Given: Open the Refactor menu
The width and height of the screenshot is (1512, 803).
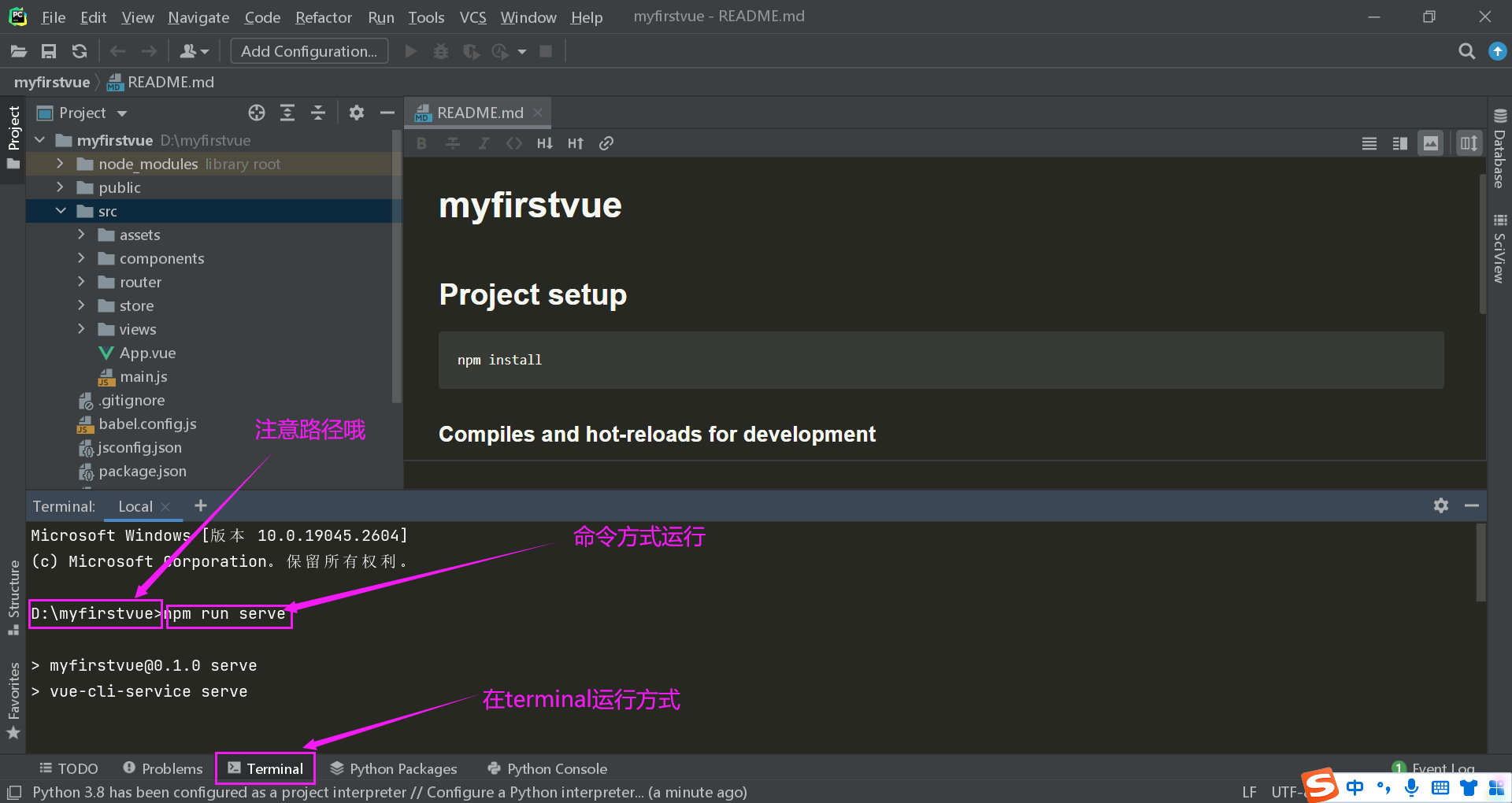Looking at the screenshot, I should [324, 17].
